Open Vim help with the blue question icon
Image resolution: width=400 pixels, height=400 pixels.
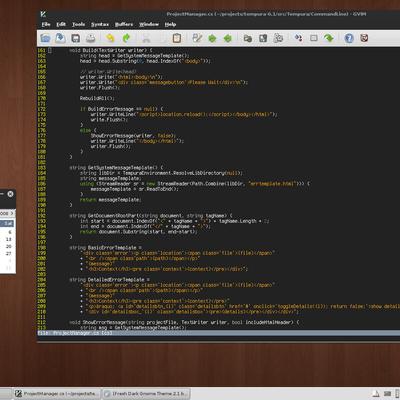[x=349, y=38]
